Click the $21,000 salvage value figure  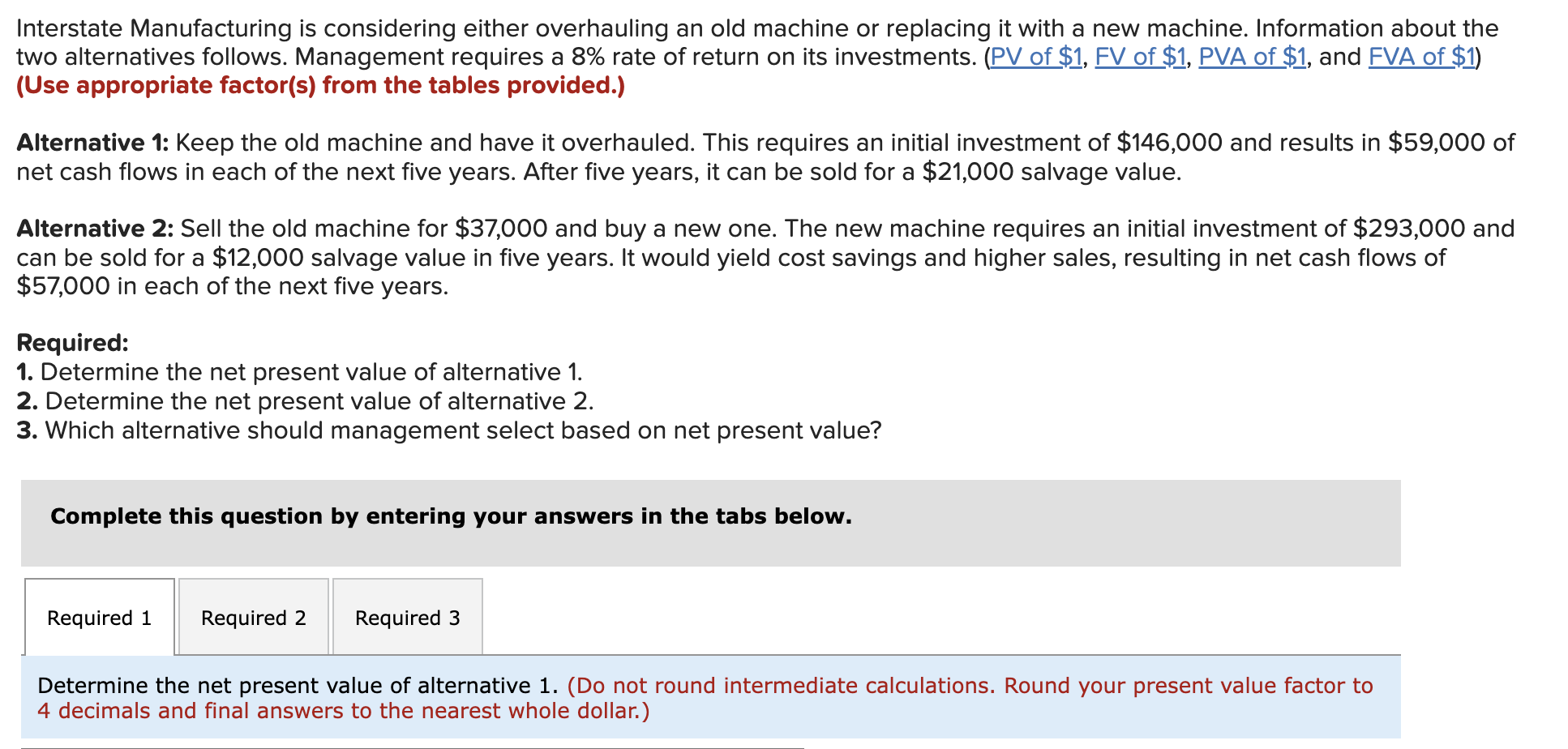tap(967, 172)
